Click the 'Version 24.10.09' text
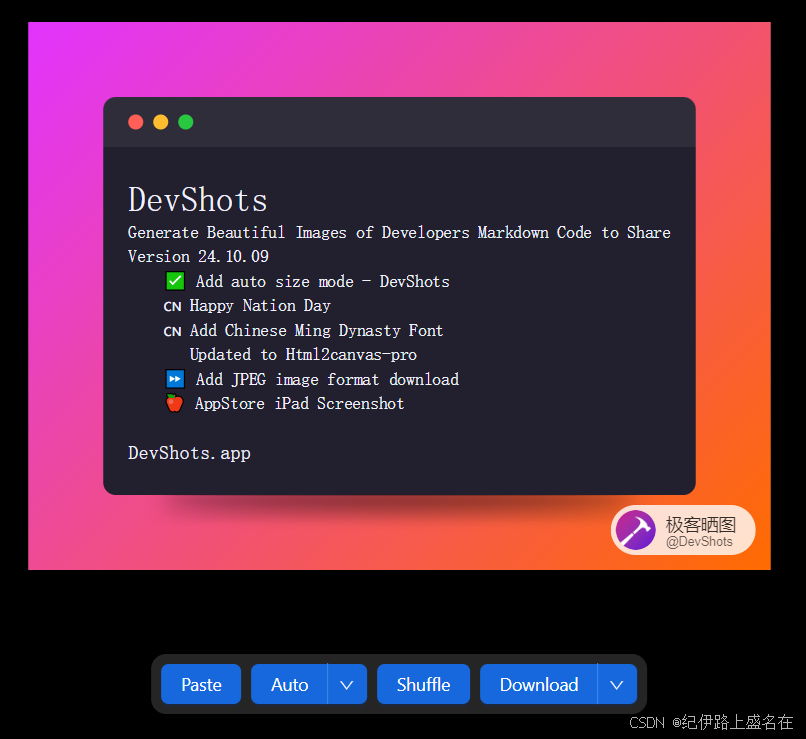Viewport: 806px width, 739px height. pyautogui.click(x=198, y=256)
